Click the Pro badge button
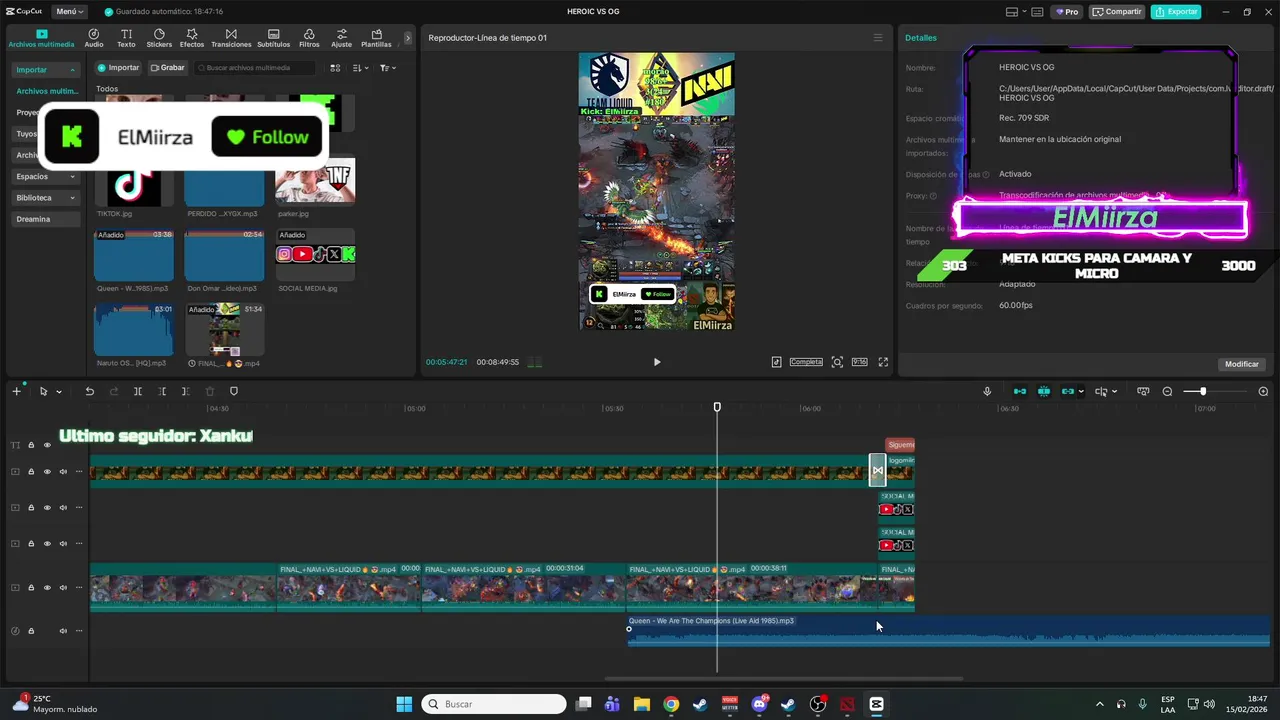Image resolution: width=1280 pixels, height=720 pixels. tap(1067, 12)
